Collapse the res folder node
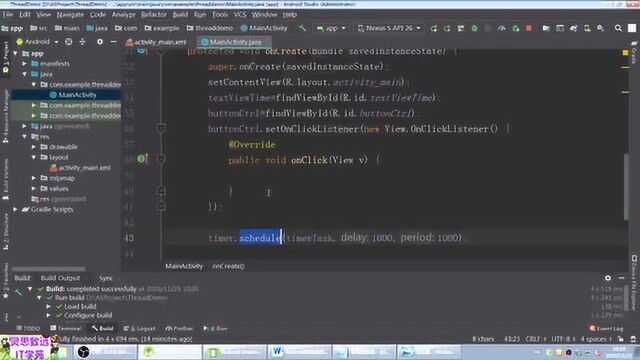Viewport: 640px width, 360px height. pyautogui.click(x=25, y=136)
